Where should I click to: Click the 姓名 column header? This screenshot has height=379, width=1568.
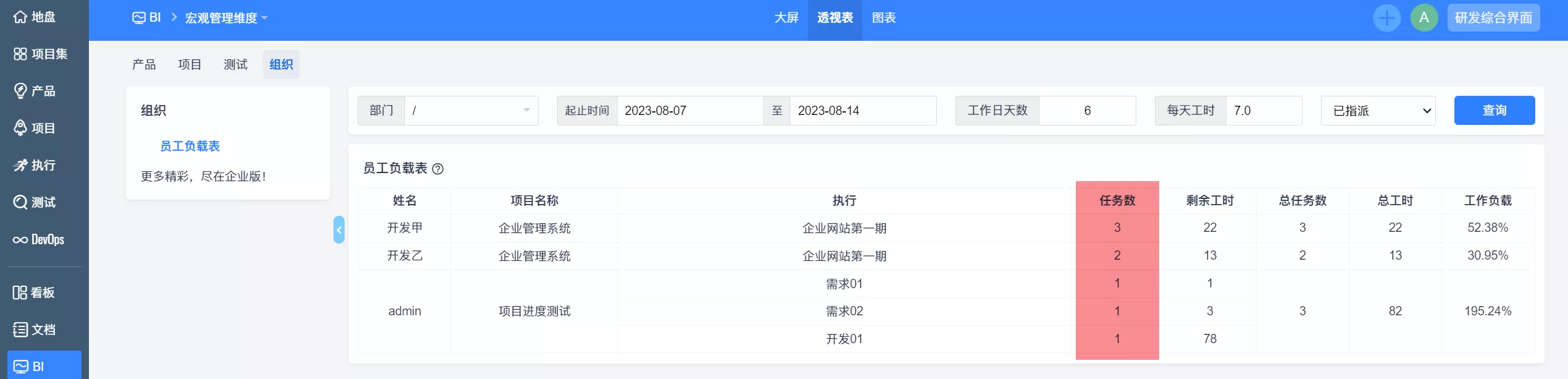pyautogui.click(x=405, y=200)
